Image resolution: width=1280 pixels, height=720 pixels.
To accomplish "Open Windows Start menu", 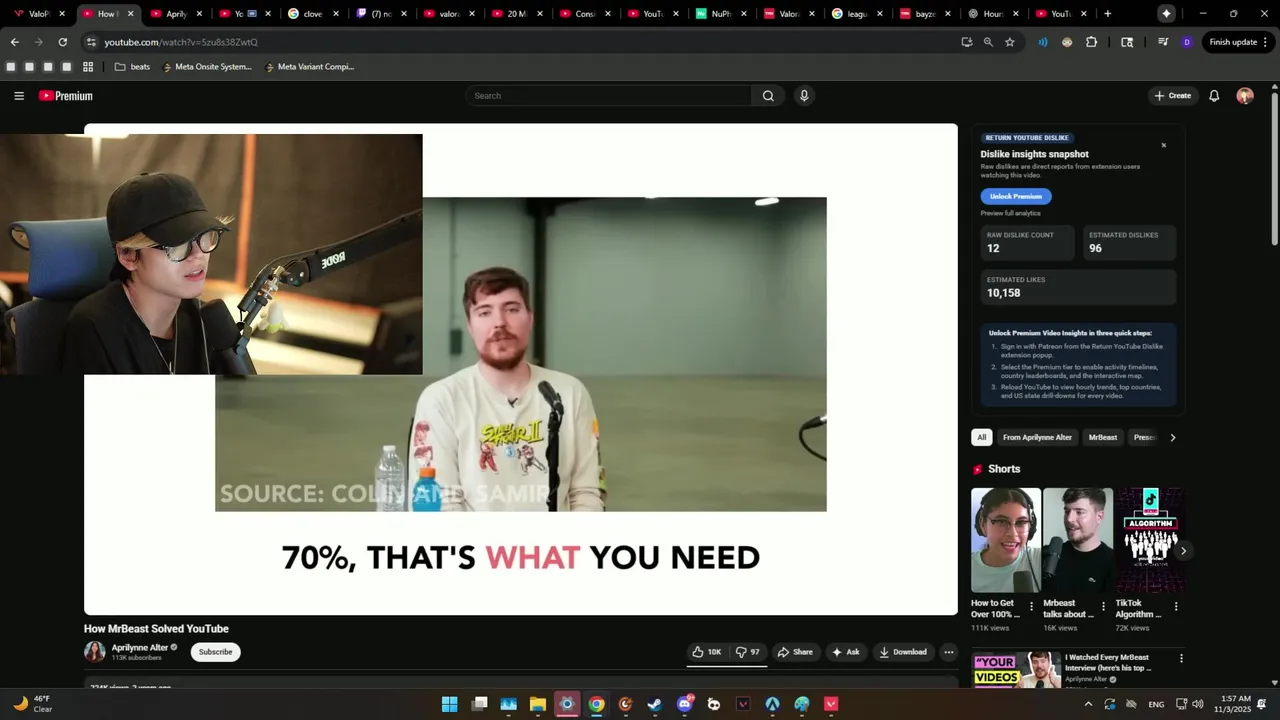I will click(450, 704).
